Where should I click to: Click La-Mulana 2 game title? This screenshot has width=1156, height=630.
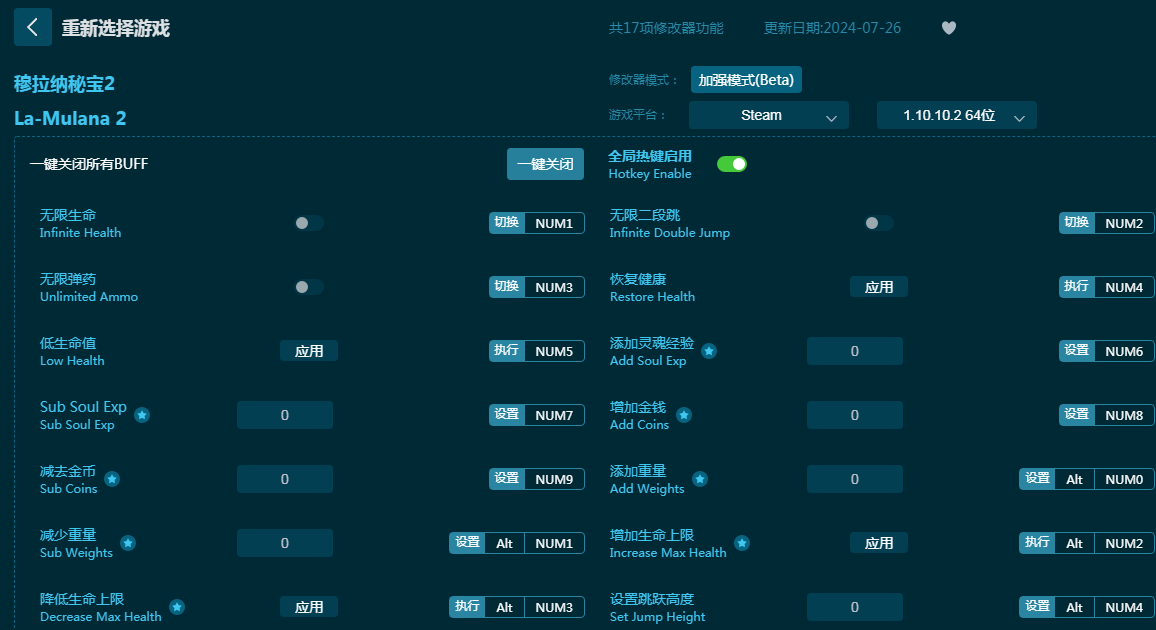point(70,118)
